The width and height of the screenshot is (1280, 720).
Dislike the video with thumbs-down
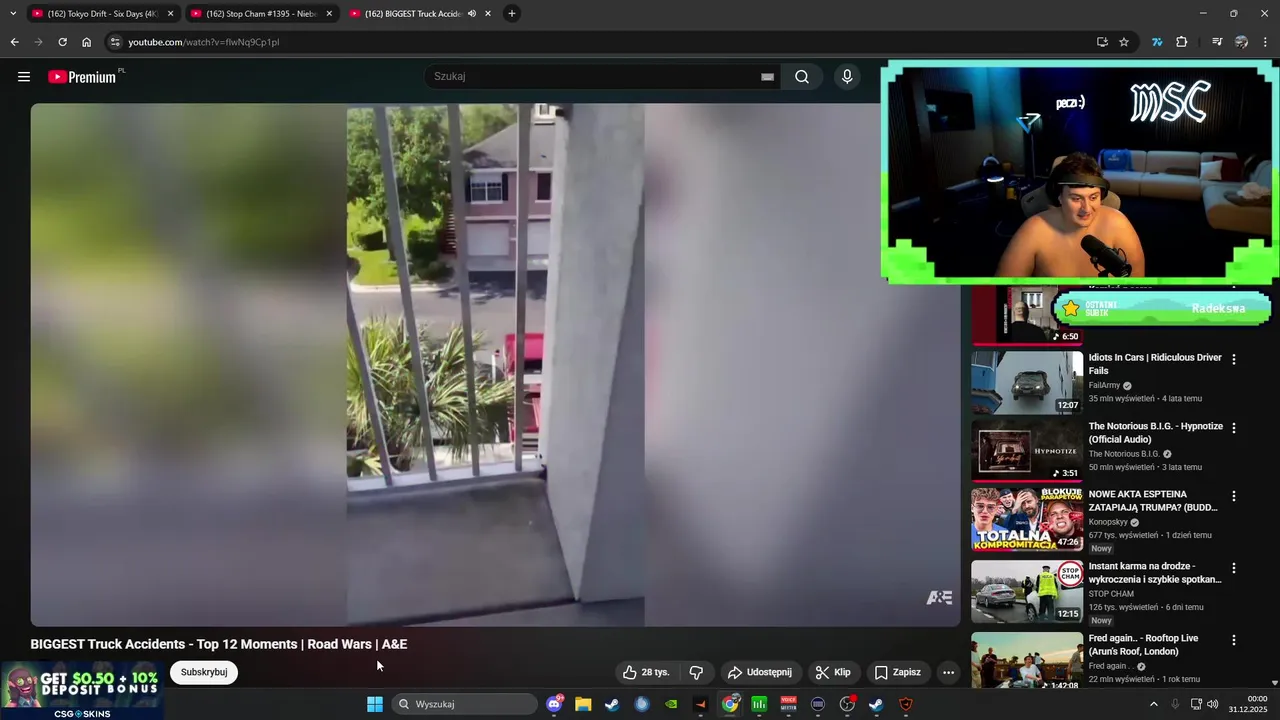(697, 672)
